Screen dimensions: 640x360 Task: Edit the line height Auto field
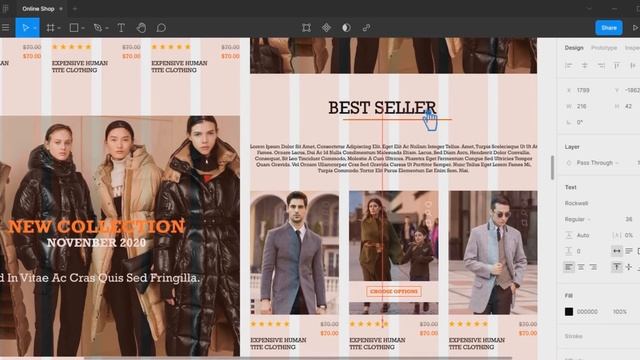tap(583, 235)
